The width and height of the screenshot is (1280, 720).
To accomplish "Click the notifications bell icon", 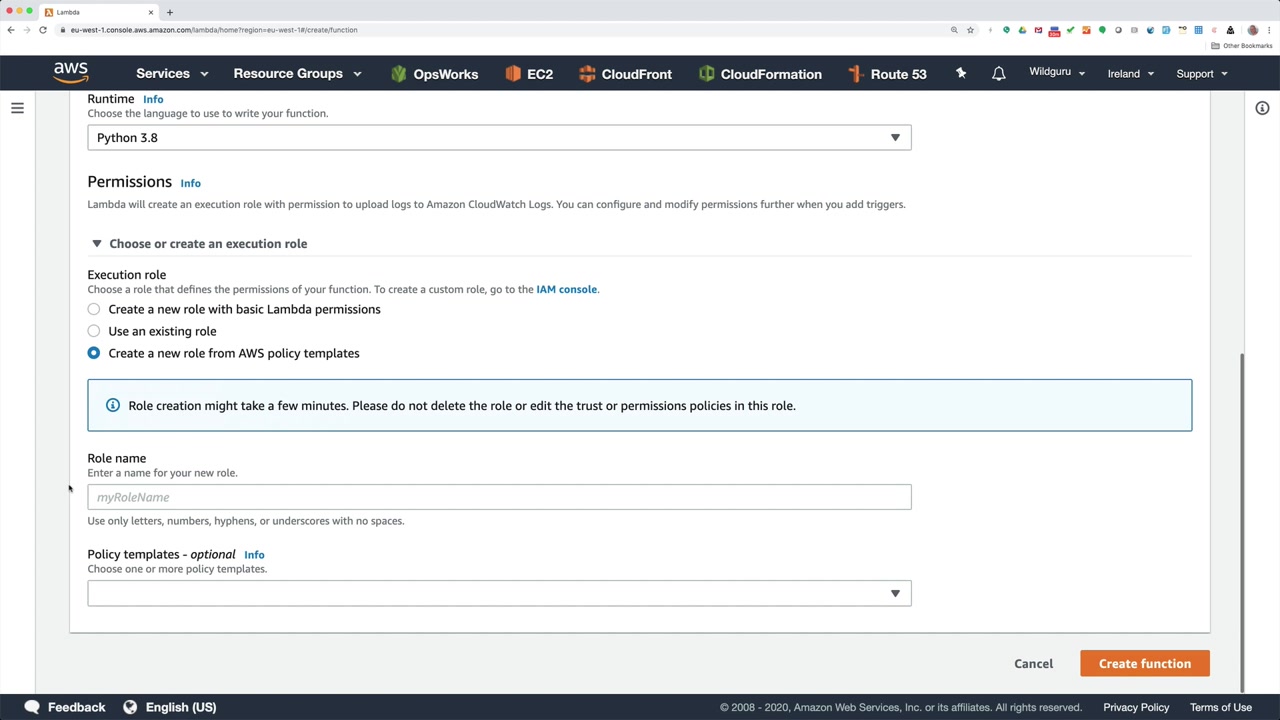I will (998, 74).
